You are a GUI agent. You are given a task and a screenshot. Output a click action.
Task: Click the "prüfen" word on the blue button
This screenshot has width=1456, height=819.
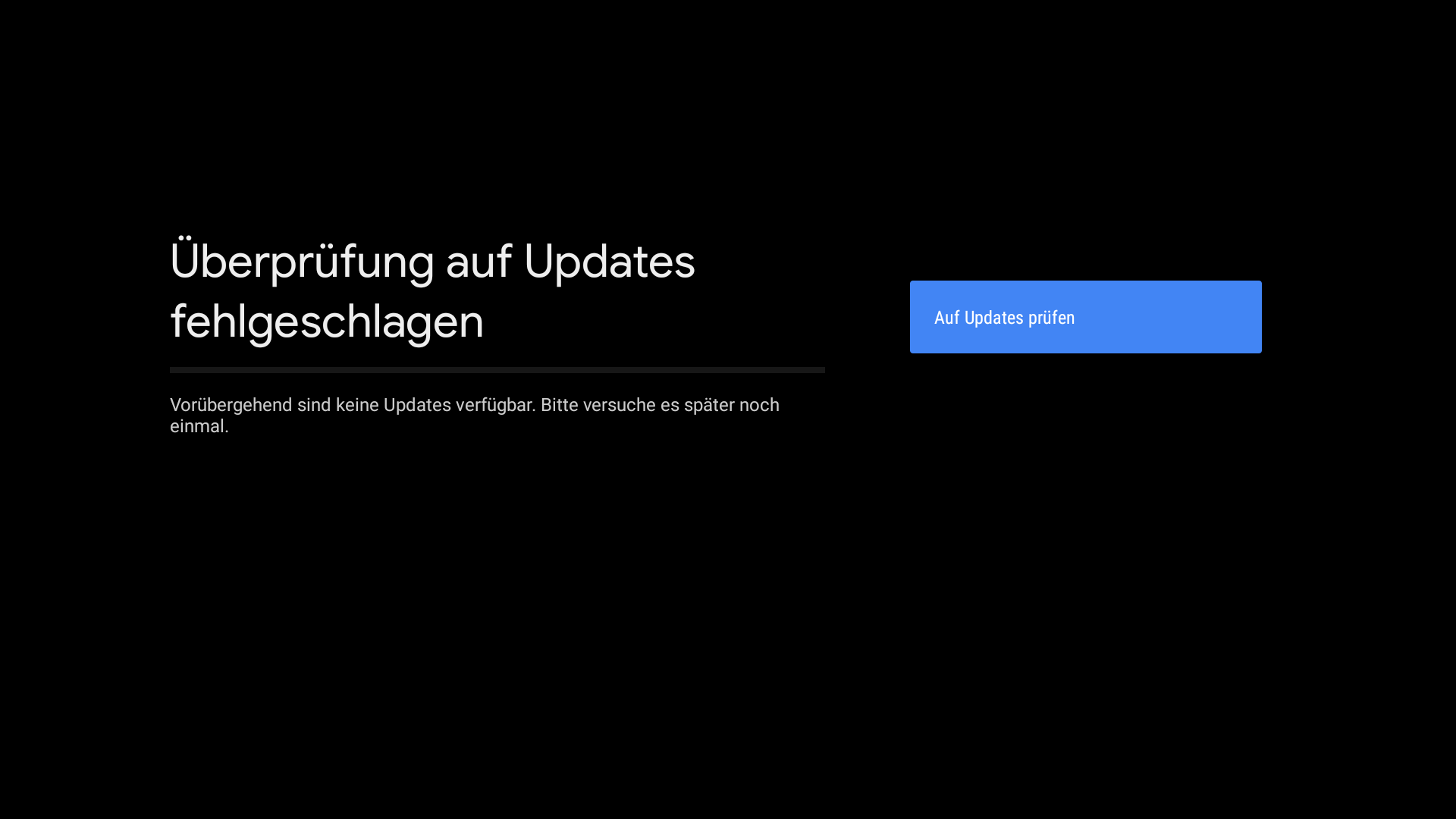pyautogui.click(x=1051, y=318)
